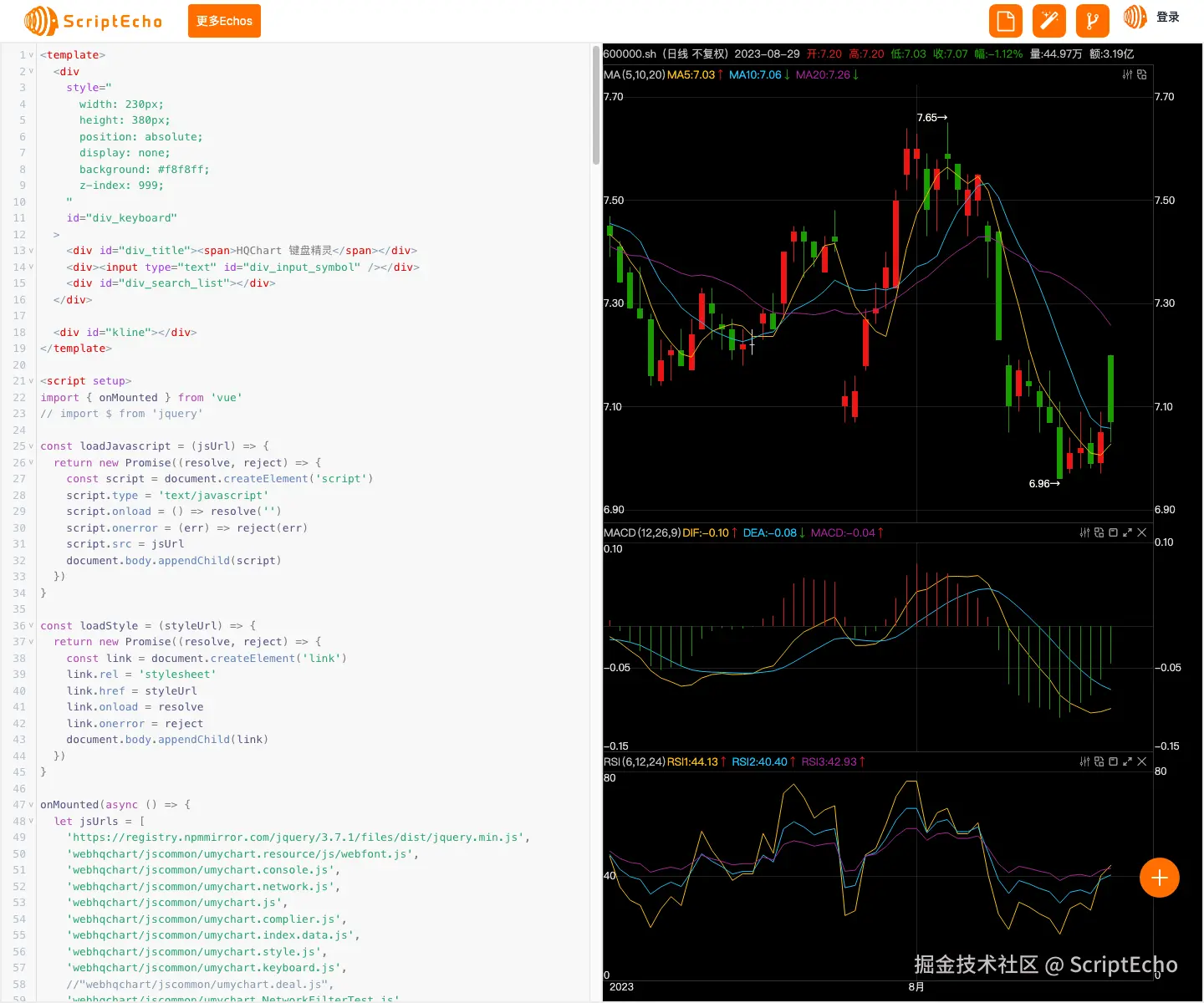Open MA indicator parameter settings sliders icon
Image resolution: width=1204 pixels, height=1003 pixels.
pyautogui.click(x=1127, y=74)
